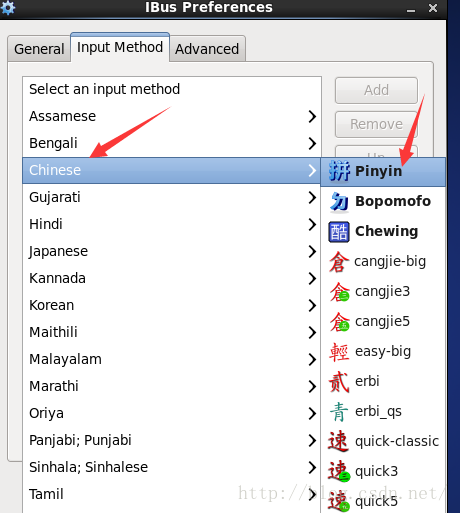This screenshot has width=460, height=513.
Task: Expand Maithili submenu arrow
Action: 312,332
